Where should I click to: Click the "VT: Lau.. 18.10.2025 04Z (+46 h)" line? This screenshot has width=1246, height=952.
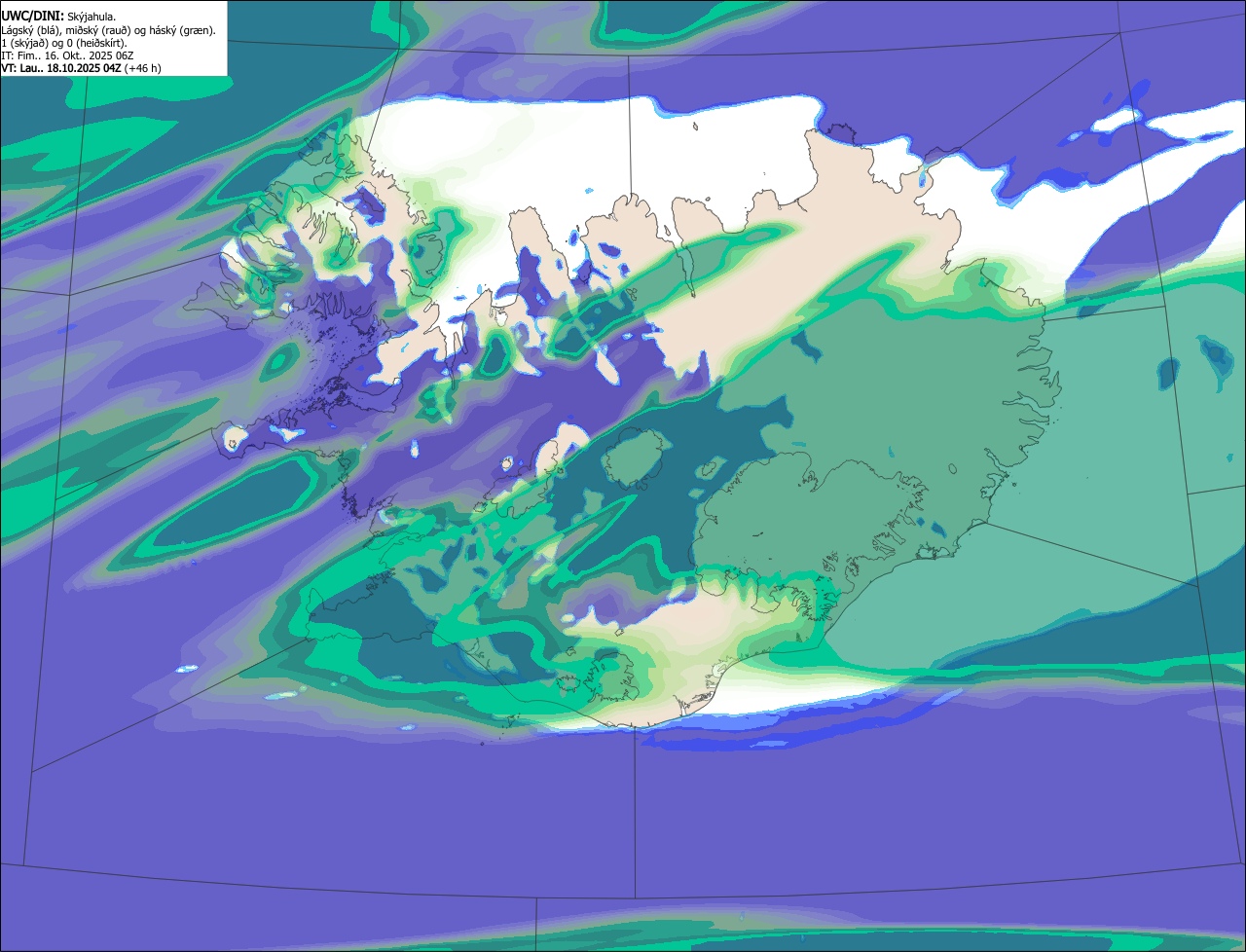point(81,68)
